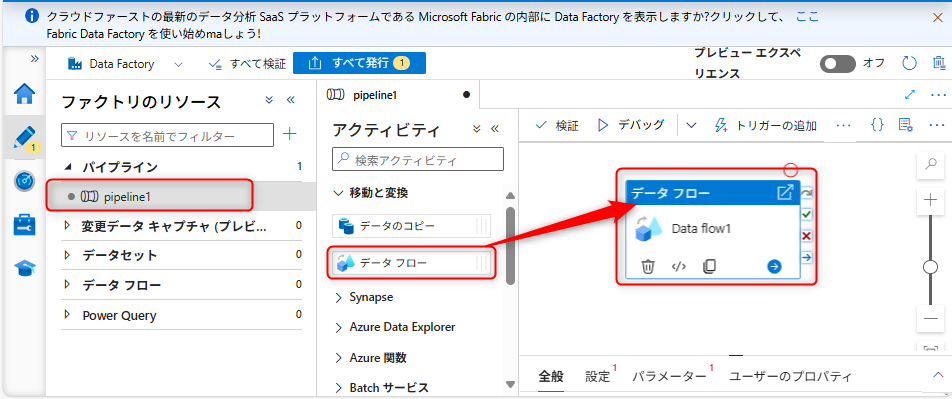Click the refresh icon in top bar
Screen dimensions: 952x399
[908, 63]
